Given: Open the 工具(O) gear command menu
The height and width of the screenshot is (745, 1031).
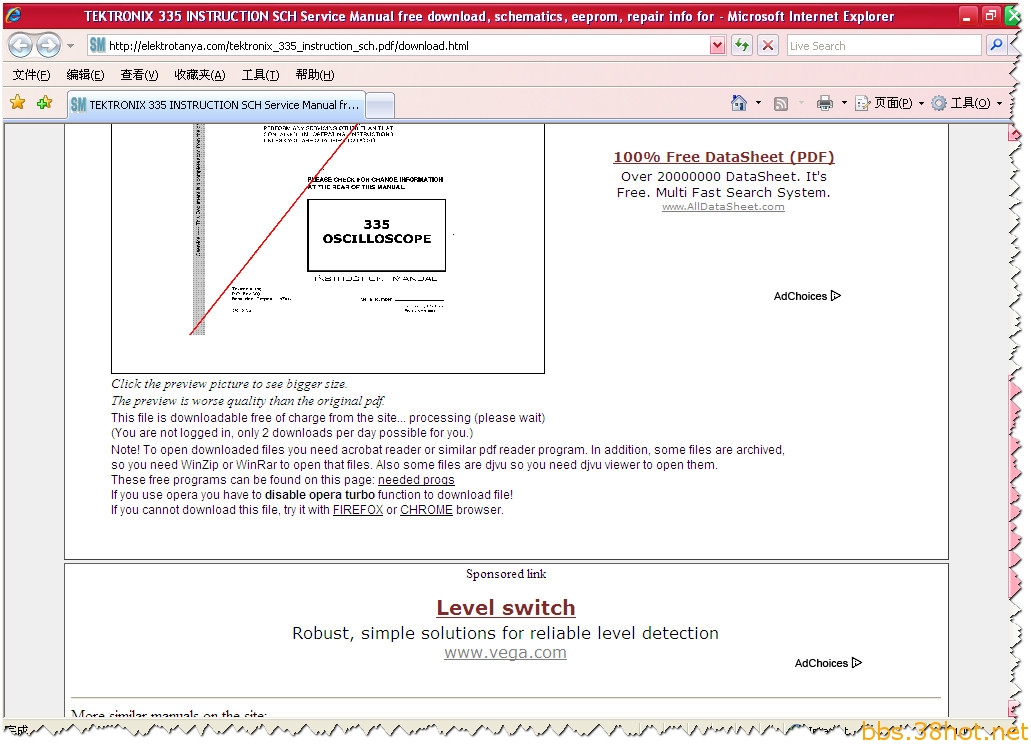Looking at the screenshot, I should point(967,103).
